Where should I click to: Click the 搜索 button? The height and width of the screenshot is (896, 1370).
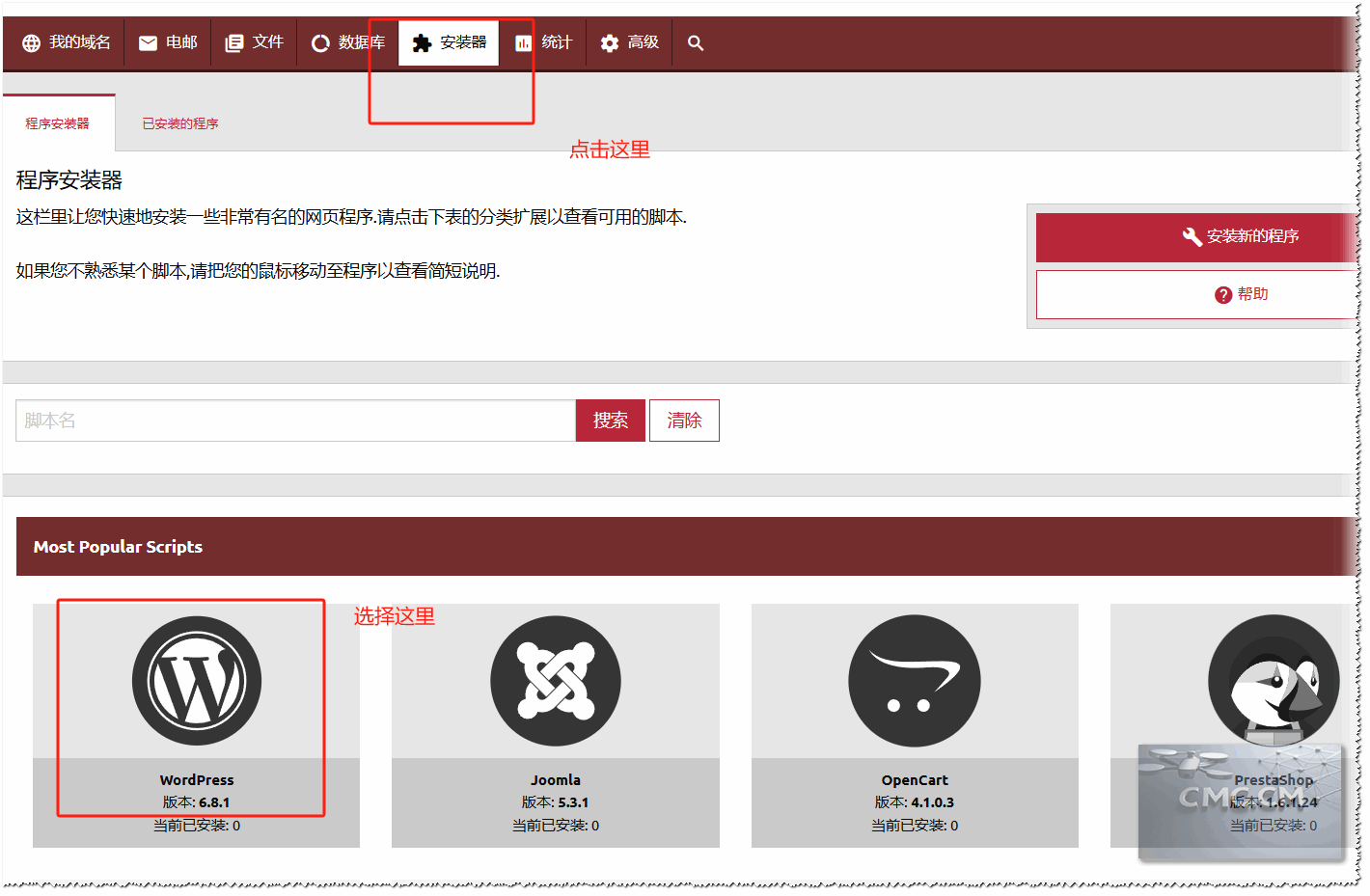point(611,421)
